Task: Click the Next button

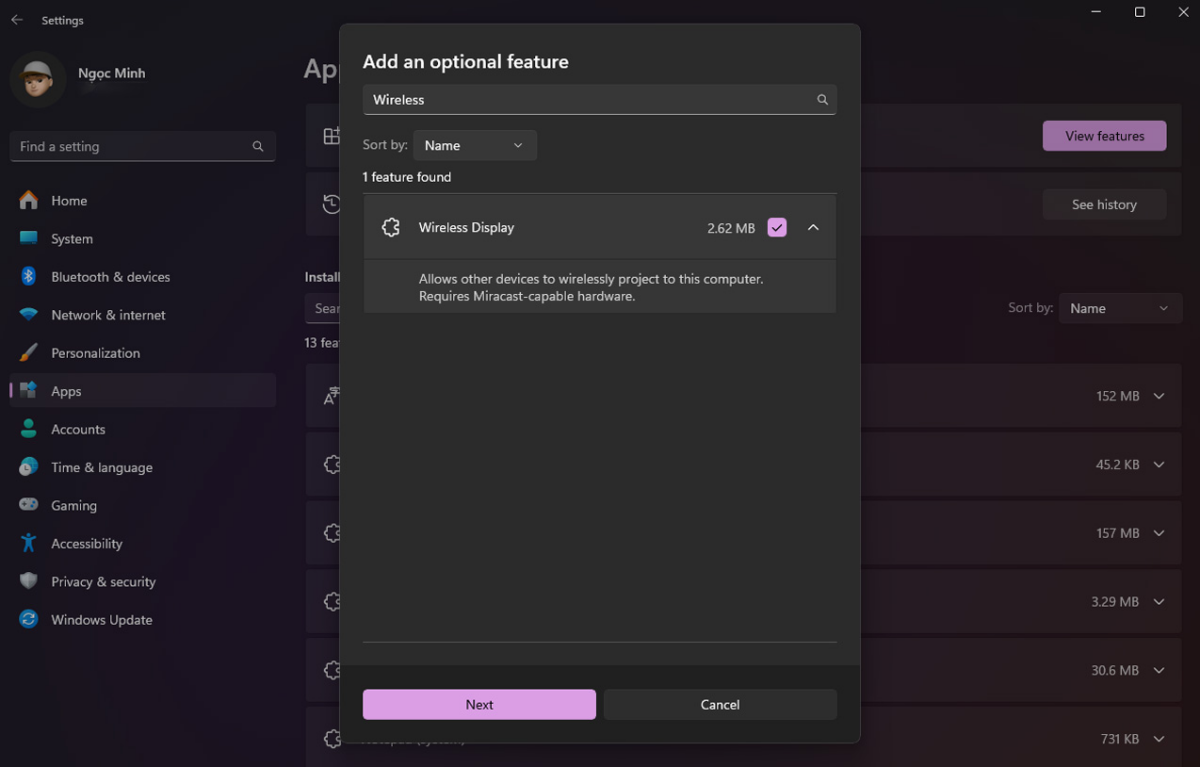Action: coord(479,705)
